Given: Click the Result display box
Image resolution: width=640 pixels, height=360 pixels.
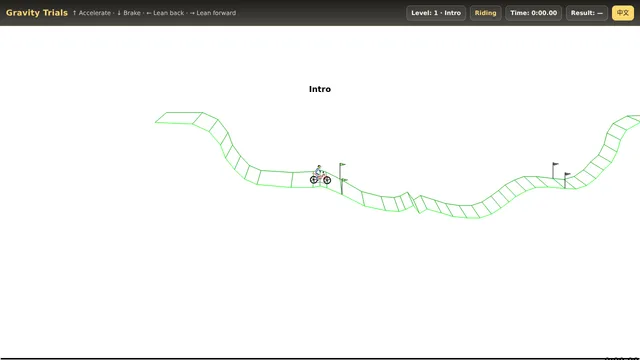Looking at the screenshot, I should click(587, 13).
